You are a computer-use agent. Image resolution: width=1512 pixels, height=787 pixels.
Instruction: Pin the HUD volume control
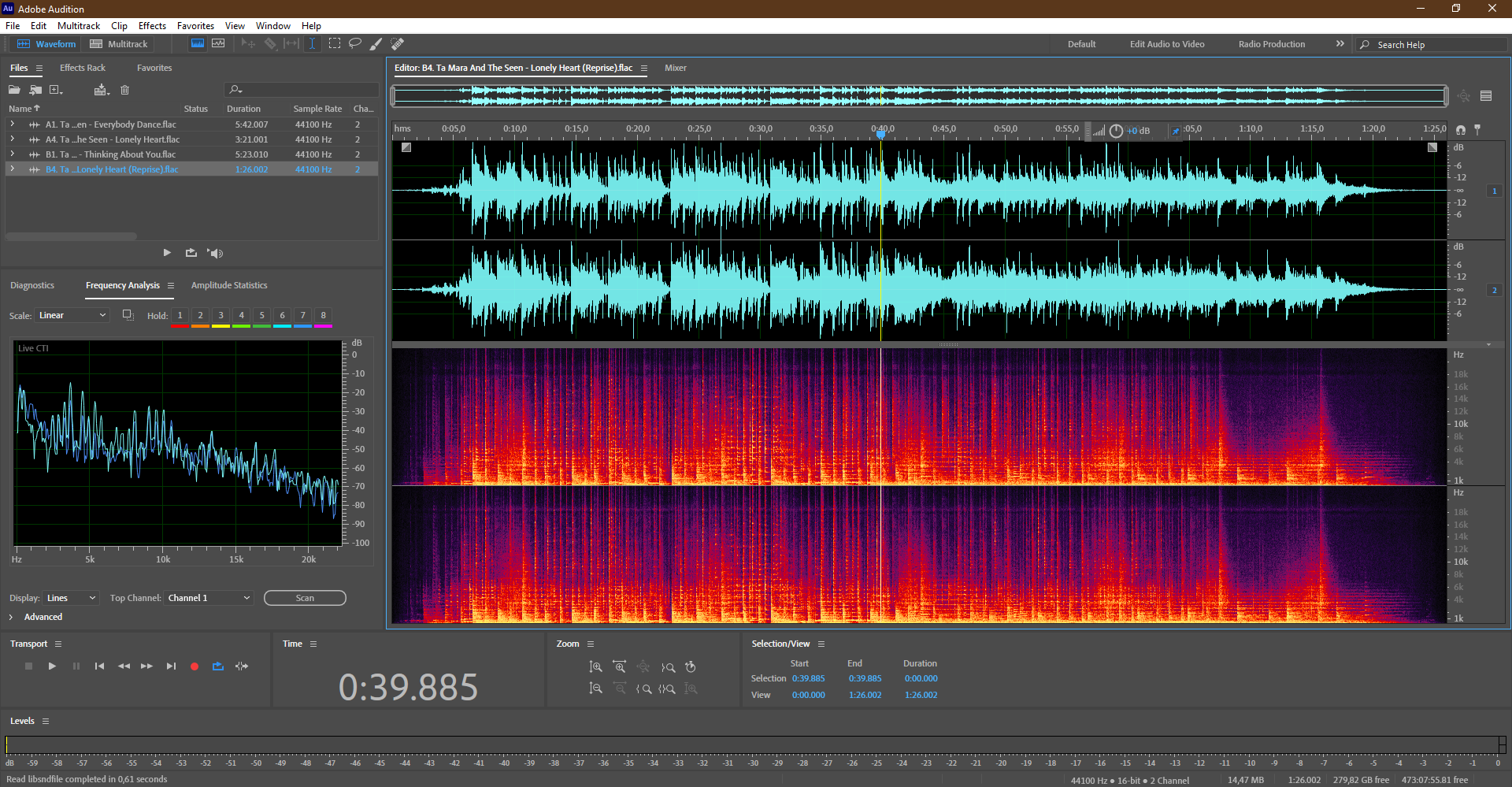pos(1176,131)
